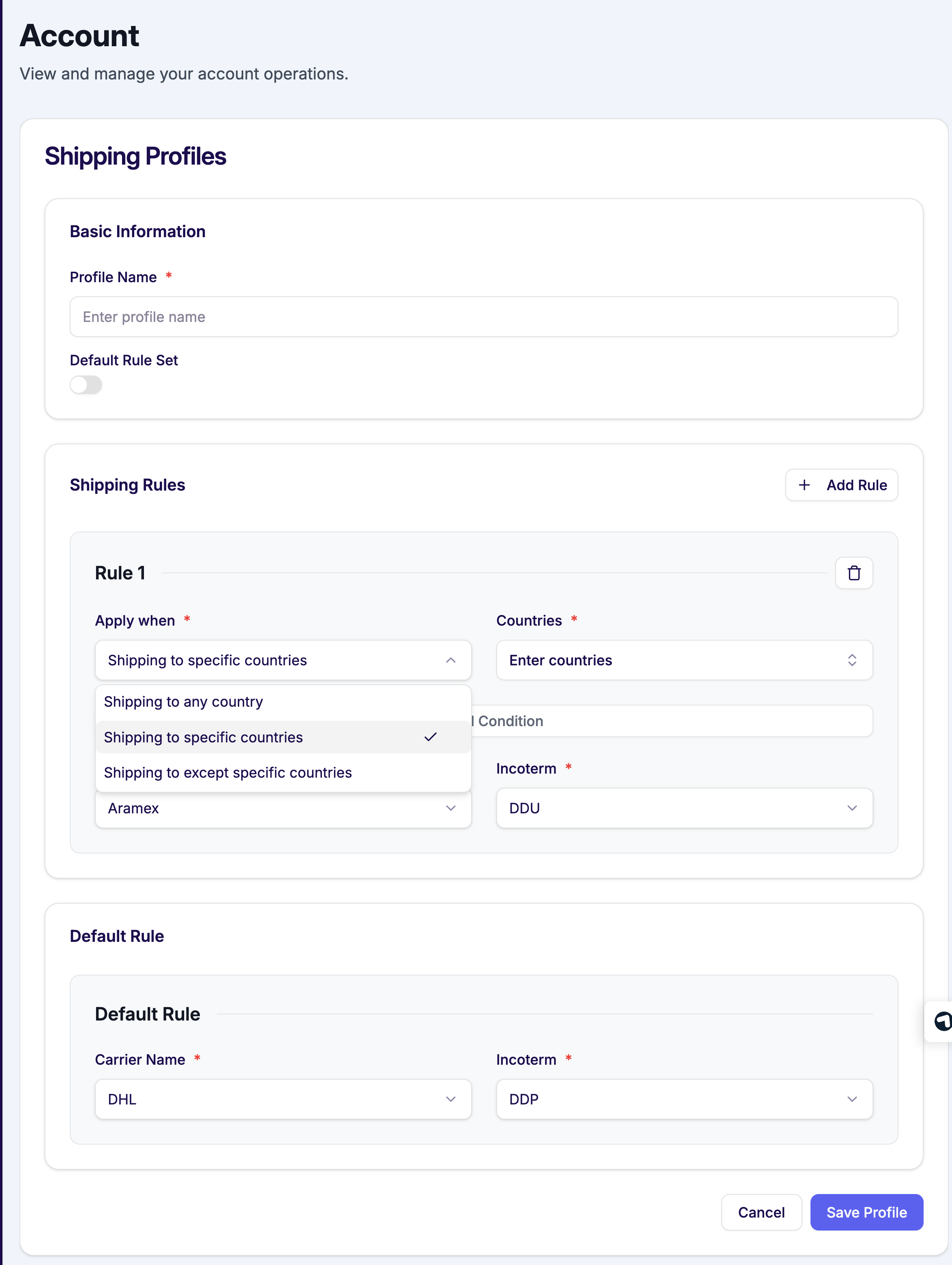Choose Shipping to except specific countries

coord(227,773)
